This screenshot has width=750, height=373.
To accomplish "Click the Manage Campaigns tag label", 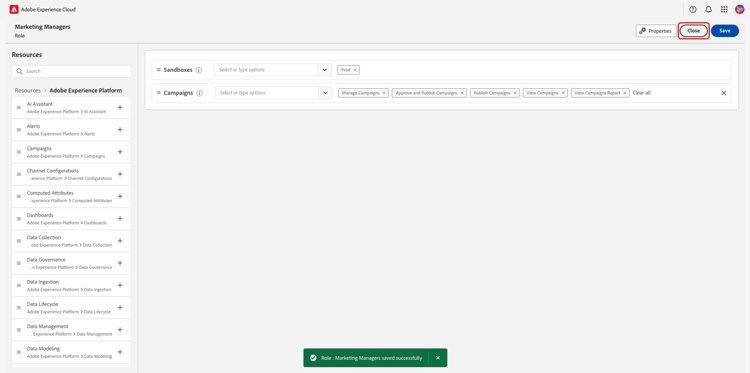I will (361, 93).
